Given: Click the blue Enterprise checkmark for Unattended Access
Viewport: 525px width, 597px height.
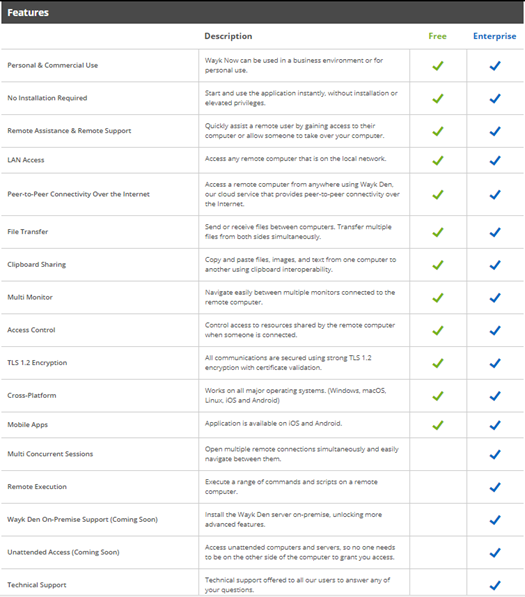Looking at the screenshot, I should click(x=495, y=552).
